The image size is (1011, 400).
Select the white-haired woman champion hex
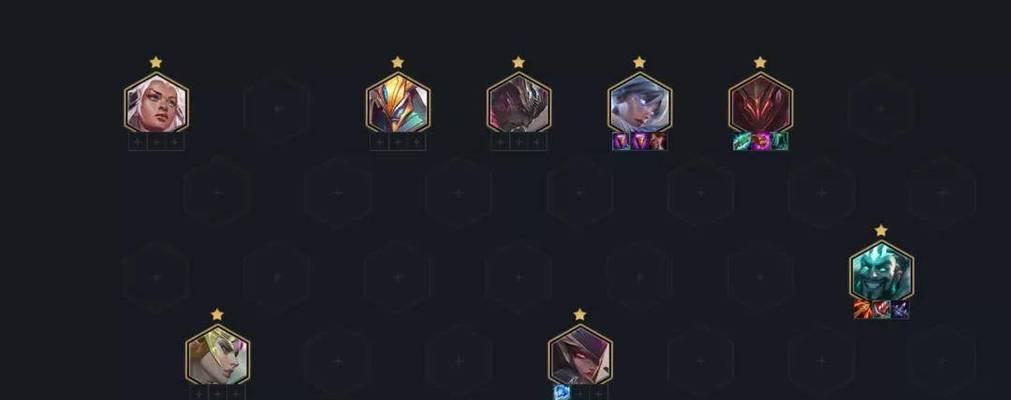point(156,103)
